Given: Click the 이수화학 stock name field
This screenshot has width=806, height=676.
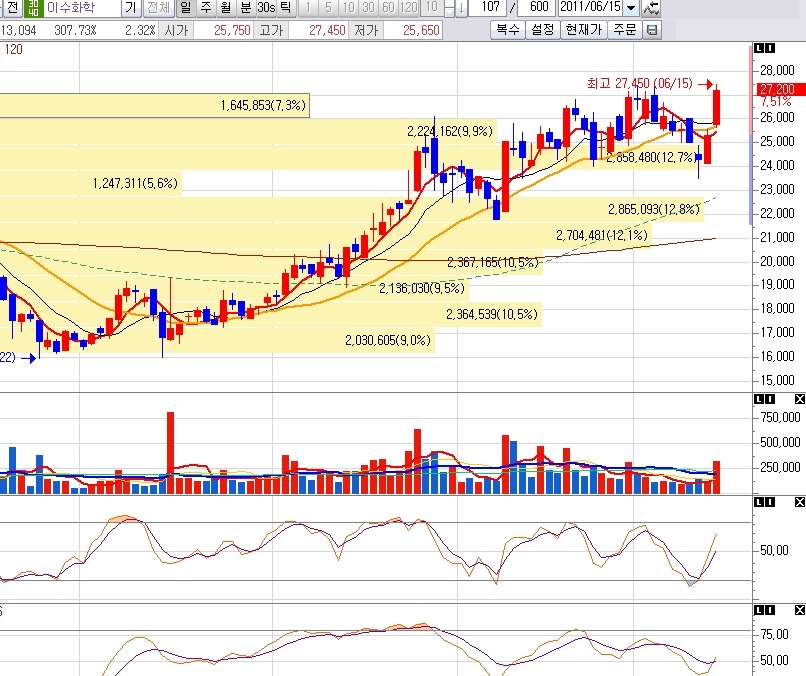Looking at the screenshot, I should (83, 8).
